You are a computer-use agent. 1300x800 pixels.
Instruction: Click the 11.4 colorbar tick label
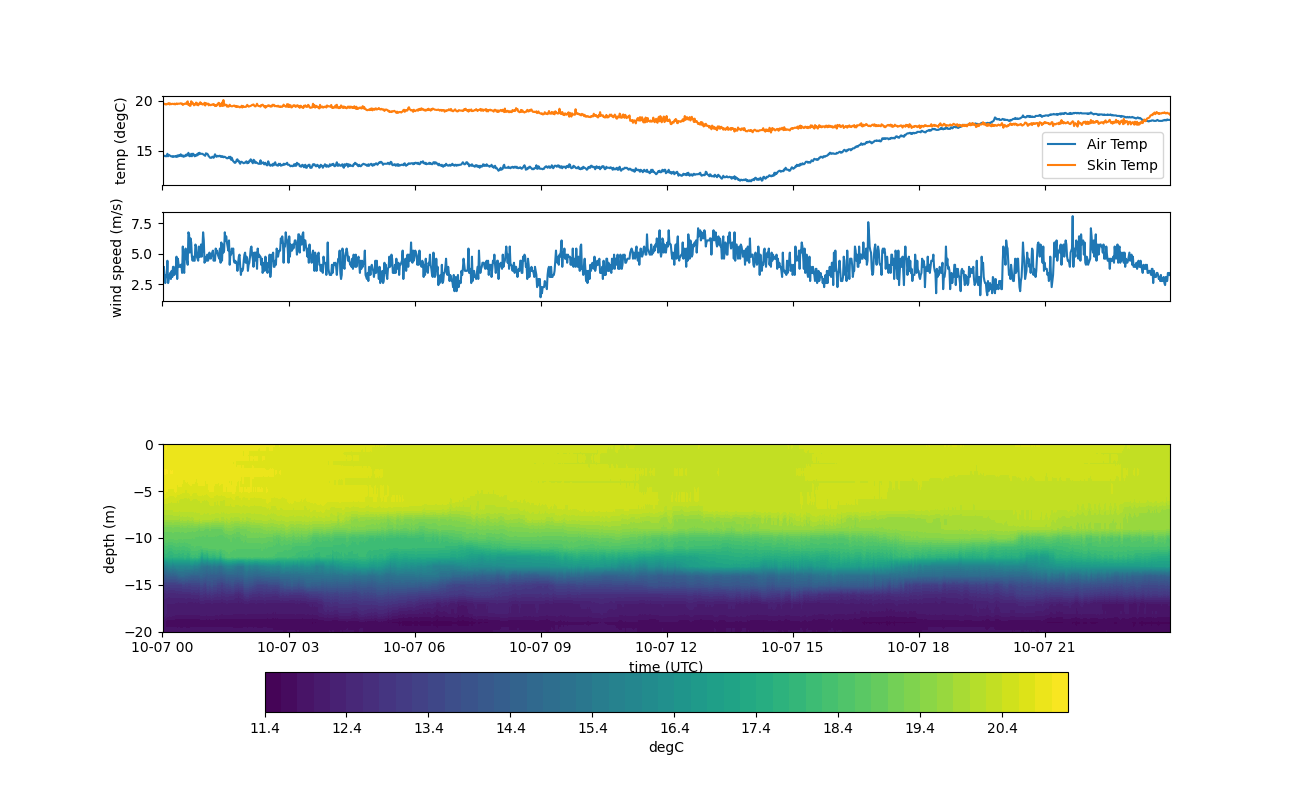(x=265, y=729)
